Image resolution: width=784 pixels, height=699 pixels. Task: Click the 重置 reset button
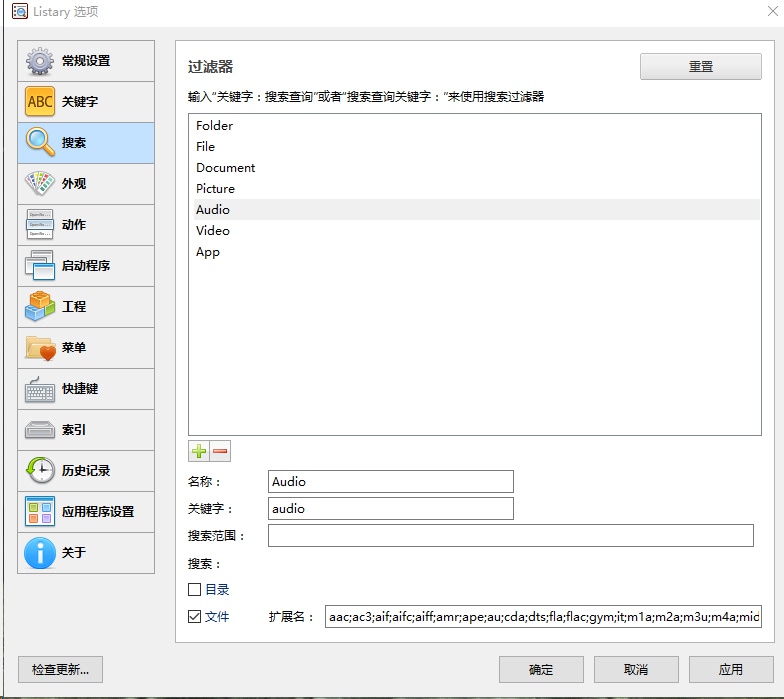coord(700,66)
